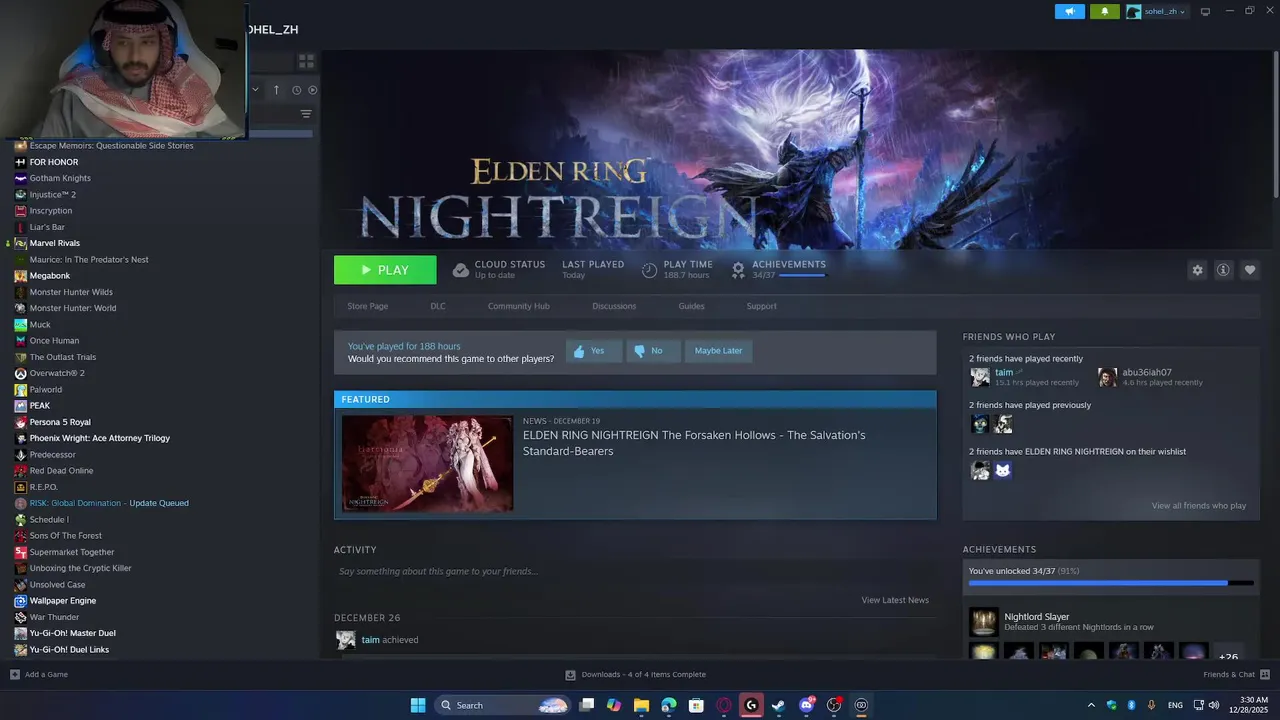This screenshot has width=1280, height=720.
Task: Click View Latest News link
Action: 895,600
